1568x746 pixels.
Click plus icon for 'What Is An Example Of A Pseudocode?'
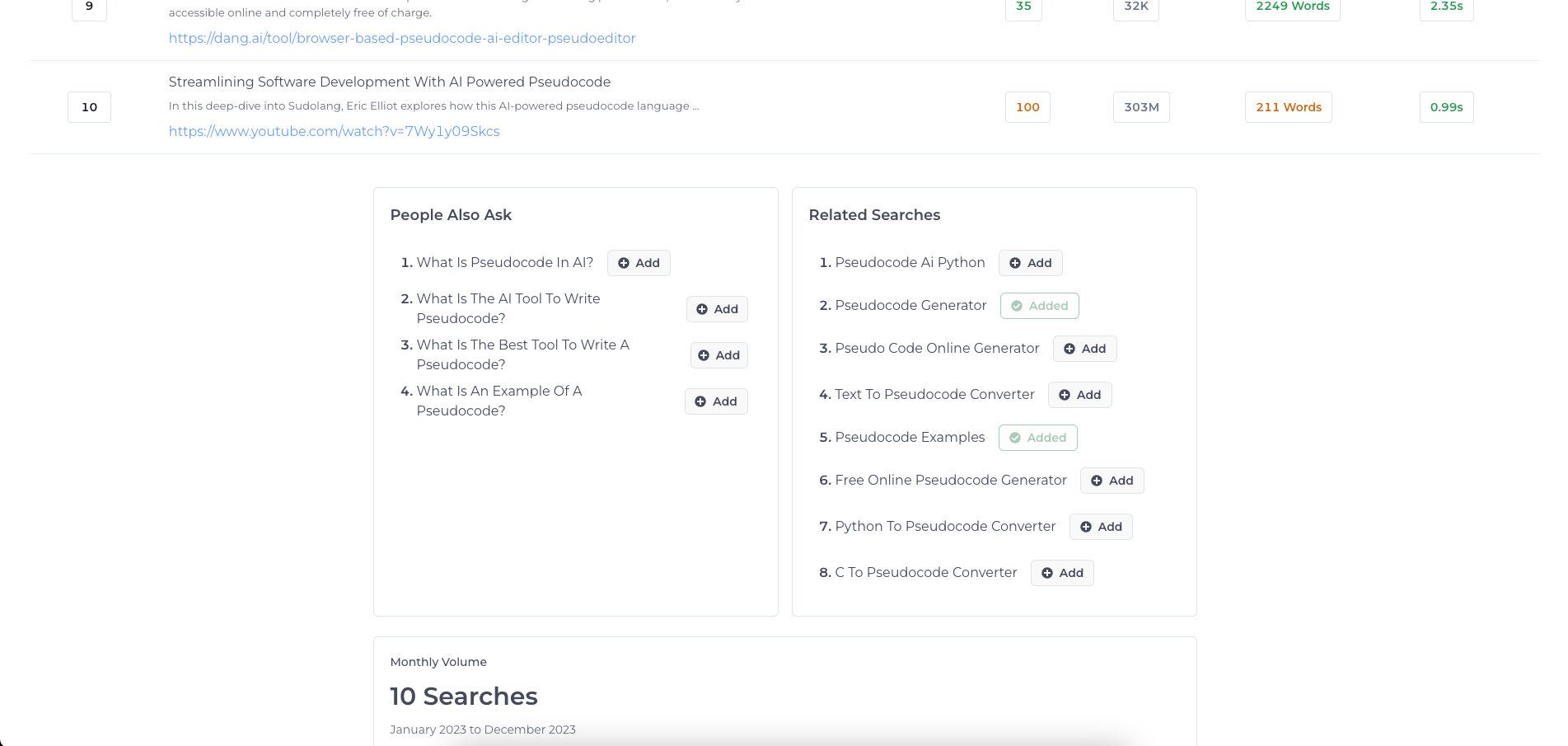[x=700, y=401]
